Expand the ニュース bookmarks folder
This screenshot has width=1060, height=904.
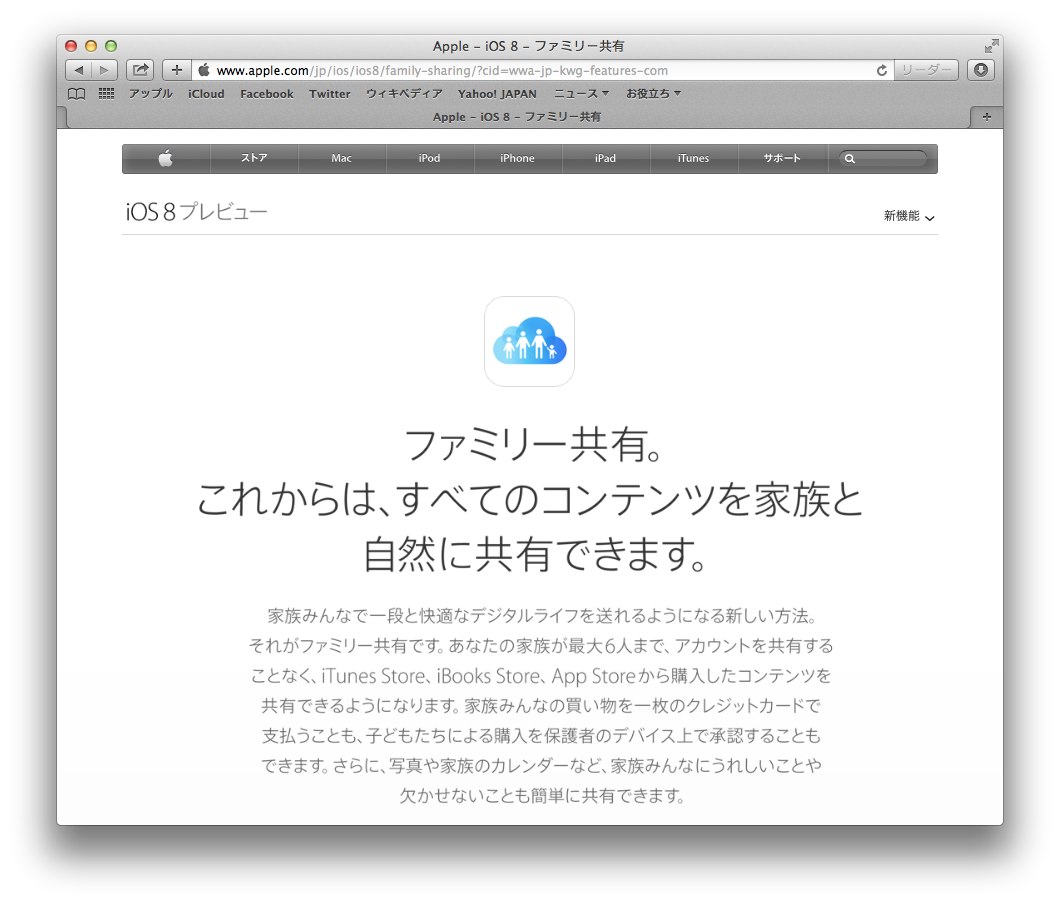click(x=581, y=93)
